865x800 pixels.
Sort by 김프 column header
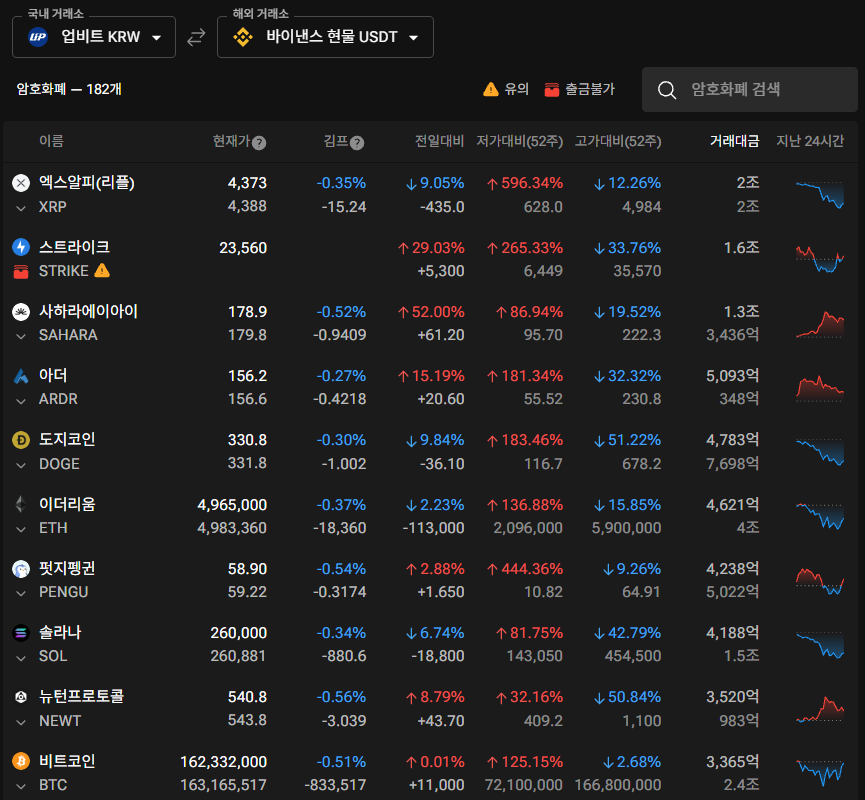336,141
